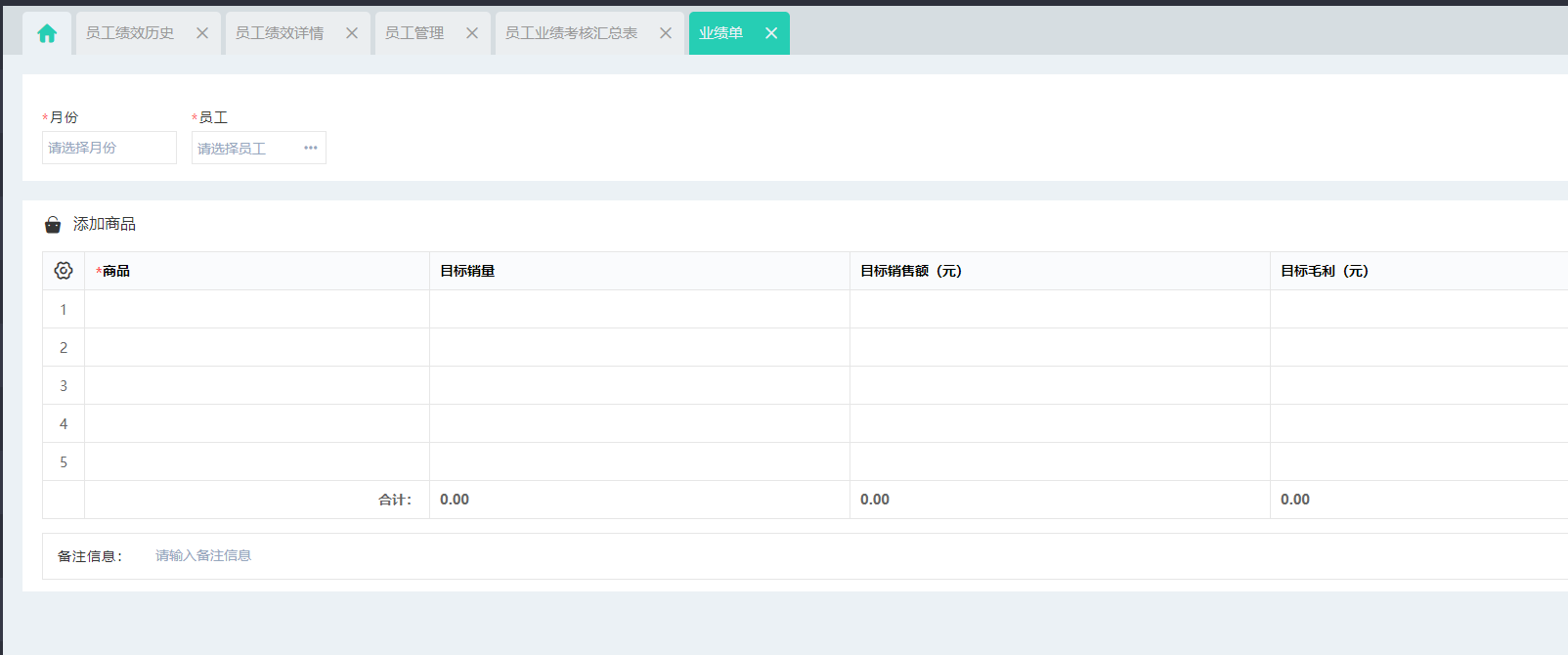
Task: Click row number 3 in the table
Action: (64, 385)
